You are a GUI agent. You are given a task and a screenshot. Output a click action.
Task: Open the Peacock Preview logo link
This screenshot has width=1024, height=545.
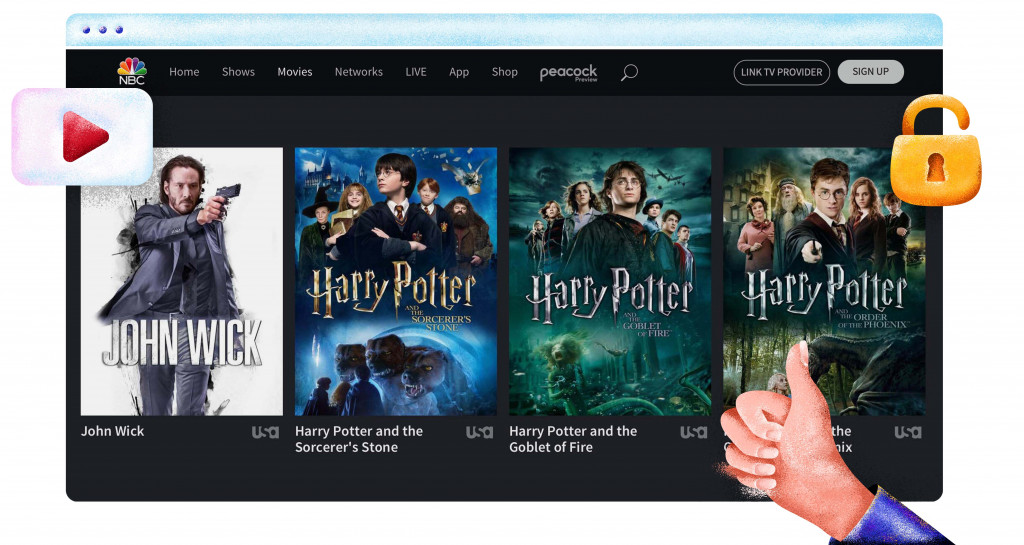569,72
